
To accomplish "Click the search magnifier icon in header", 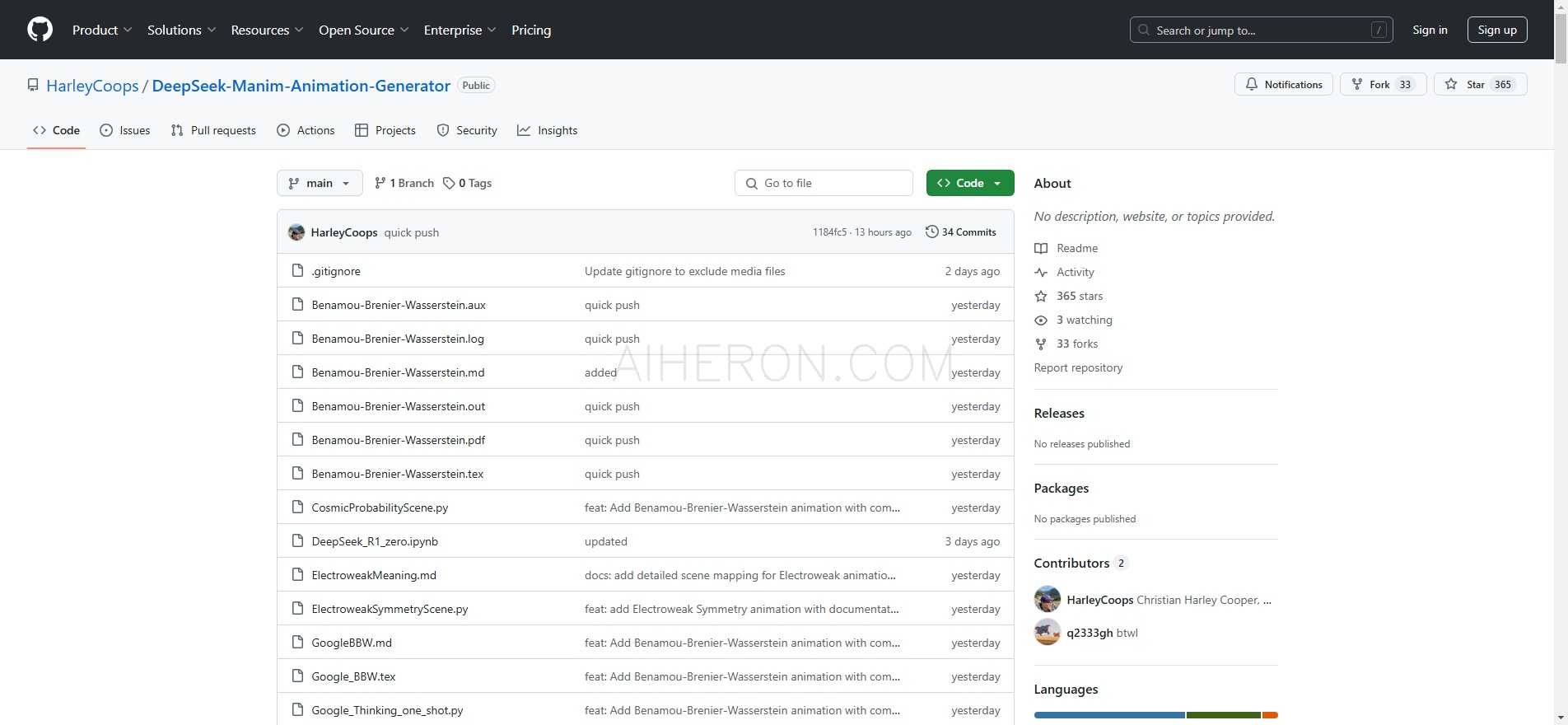I will point(1144,30).
